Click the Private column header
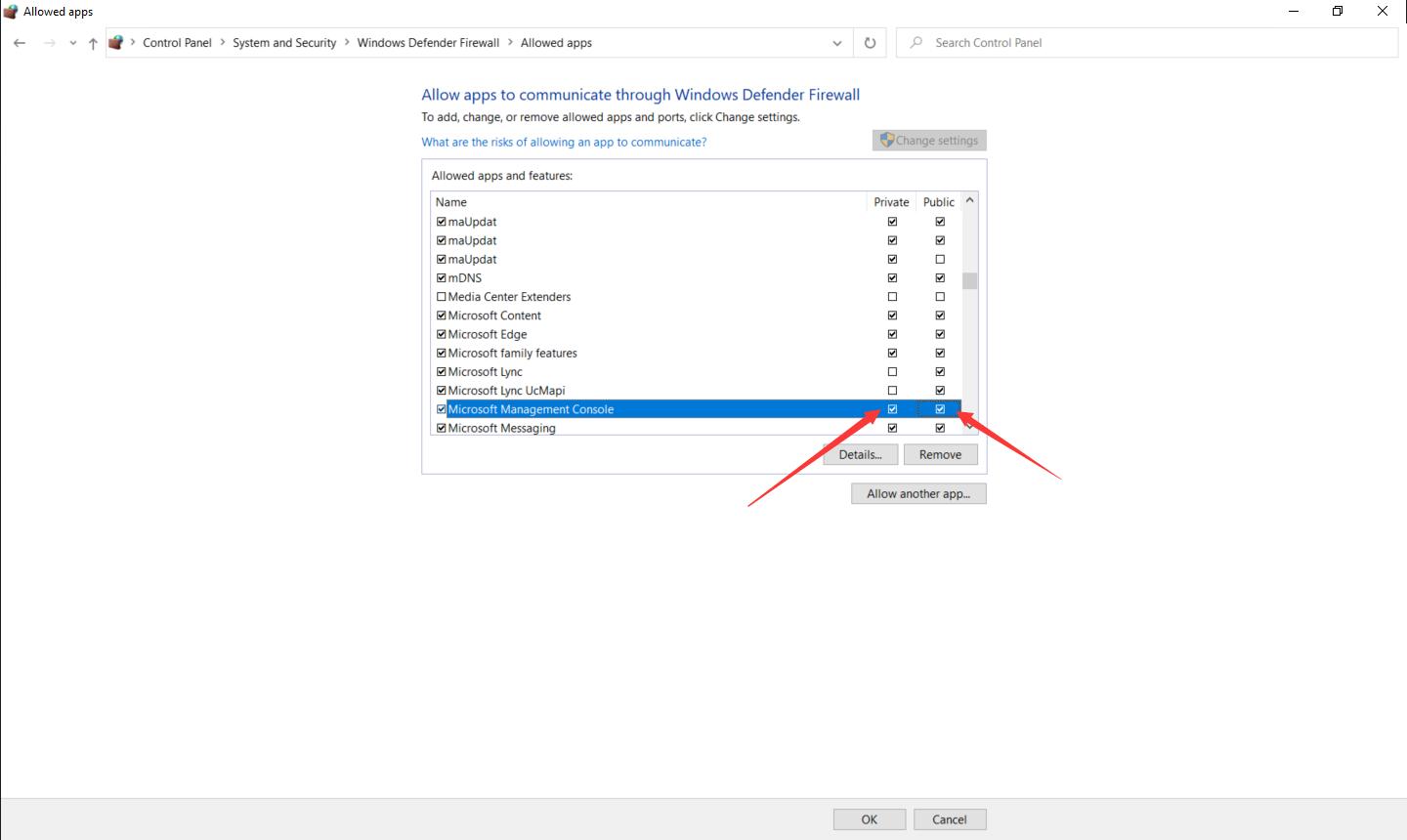 click(891, 202)
